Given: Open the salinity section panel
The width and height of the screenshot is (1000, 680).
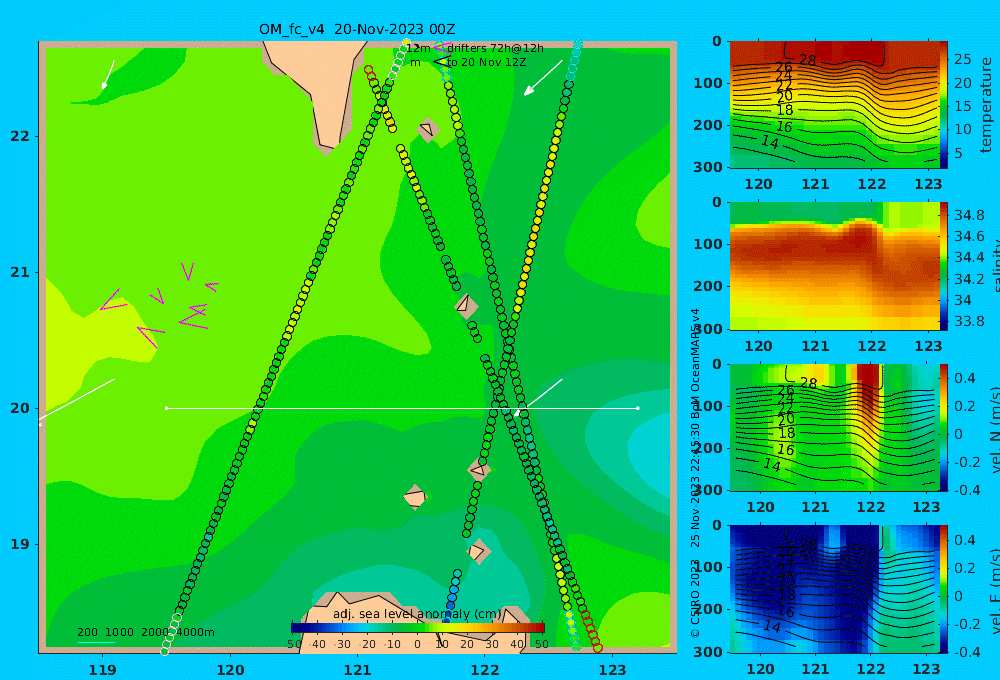Looking at the screenshot, I should pyautogui.click(x=835, y=266).
